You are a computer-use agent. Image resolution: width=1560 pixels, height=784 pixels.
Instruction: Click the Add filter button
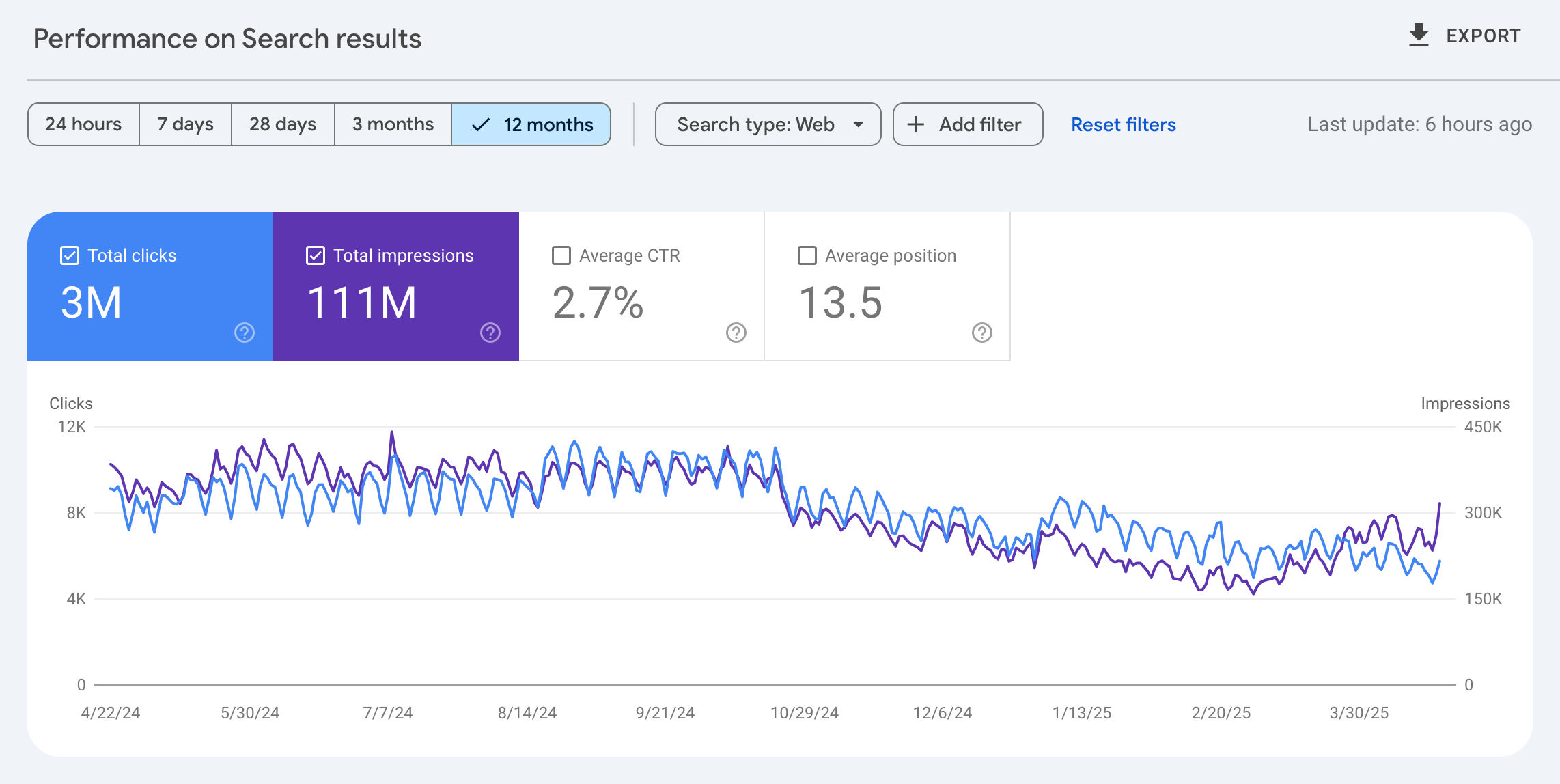[x=967, y=124]
